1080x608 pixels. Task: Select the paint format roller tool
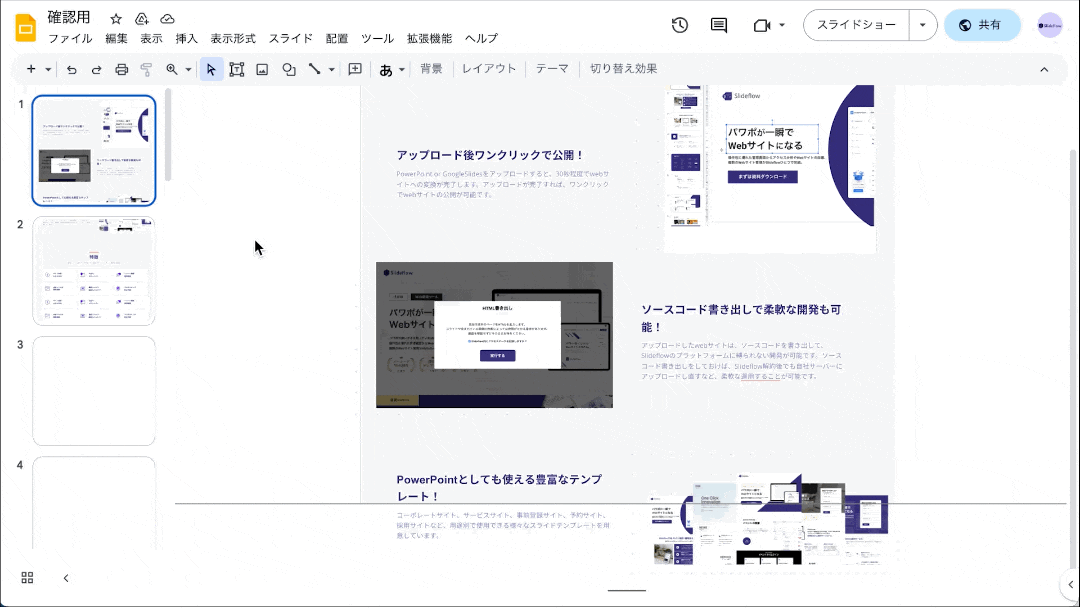[146, 70]
